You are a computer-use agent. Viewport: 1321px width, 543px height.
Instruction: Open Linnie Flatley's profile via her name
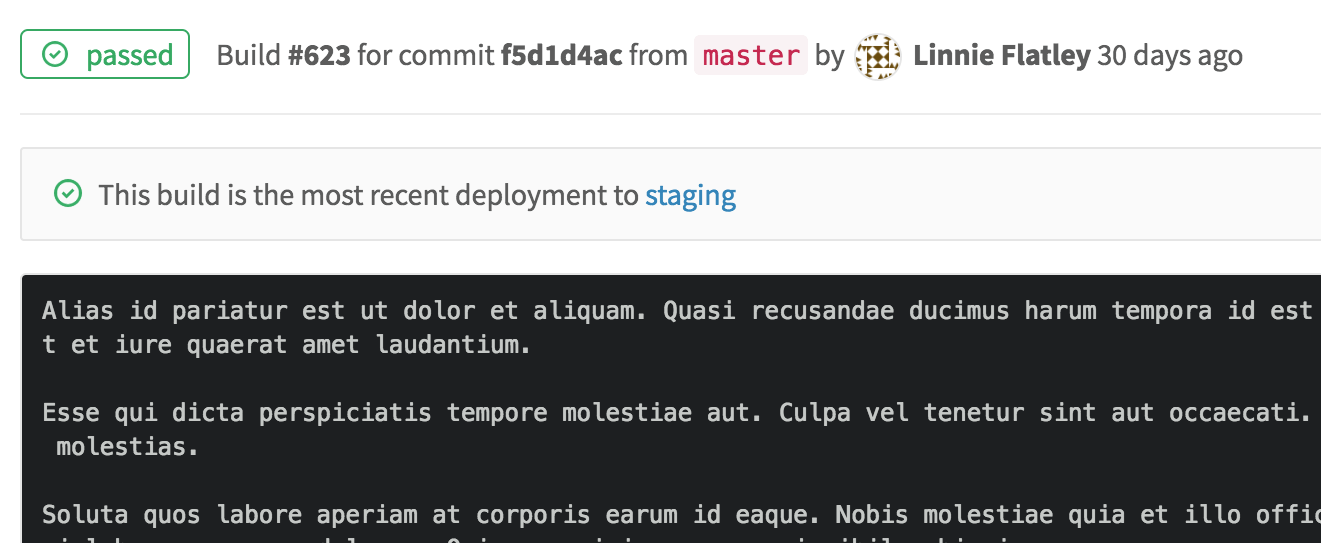1001,55
